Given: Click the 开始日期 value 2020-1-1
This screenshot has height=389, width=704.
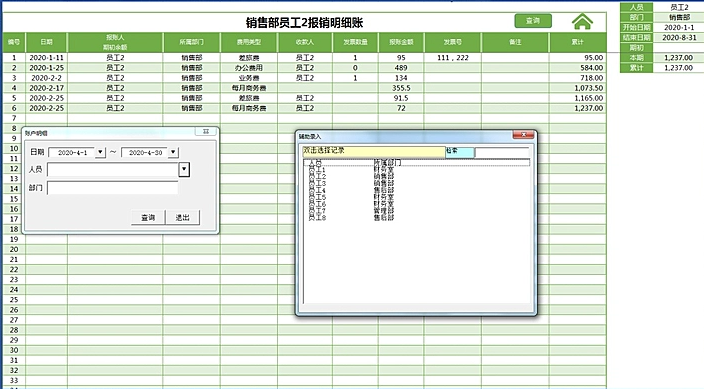Looking at the screenshot, I should [679, 27].
